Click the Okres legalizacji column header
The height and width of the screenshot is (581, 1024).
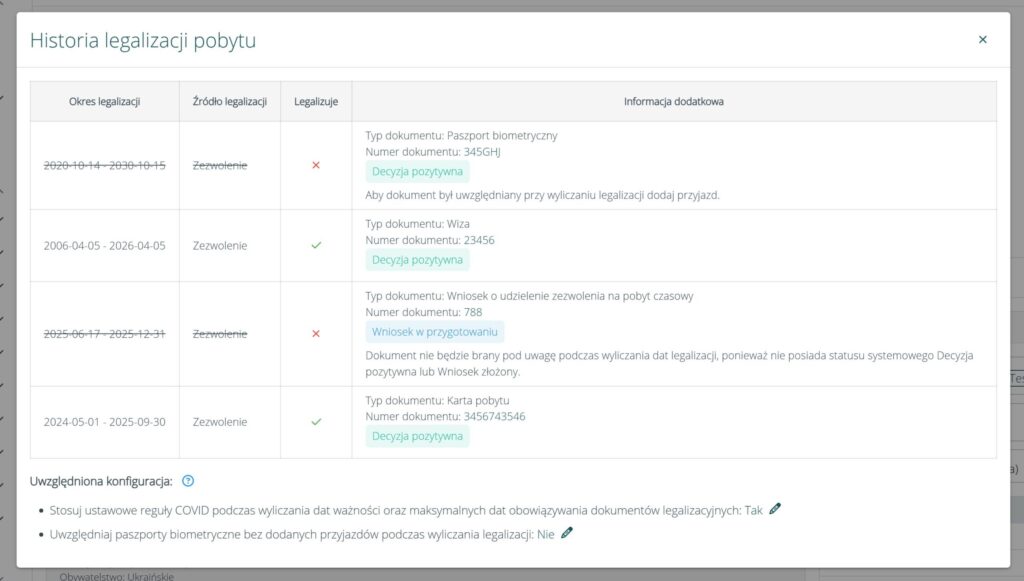click(x=104, y=101)
